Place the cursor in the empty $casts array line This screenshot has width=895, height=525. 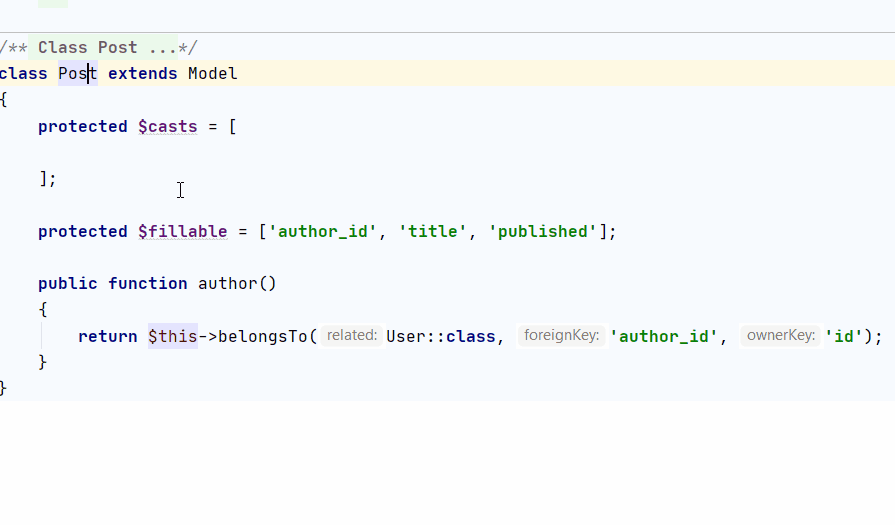[448, 152]
